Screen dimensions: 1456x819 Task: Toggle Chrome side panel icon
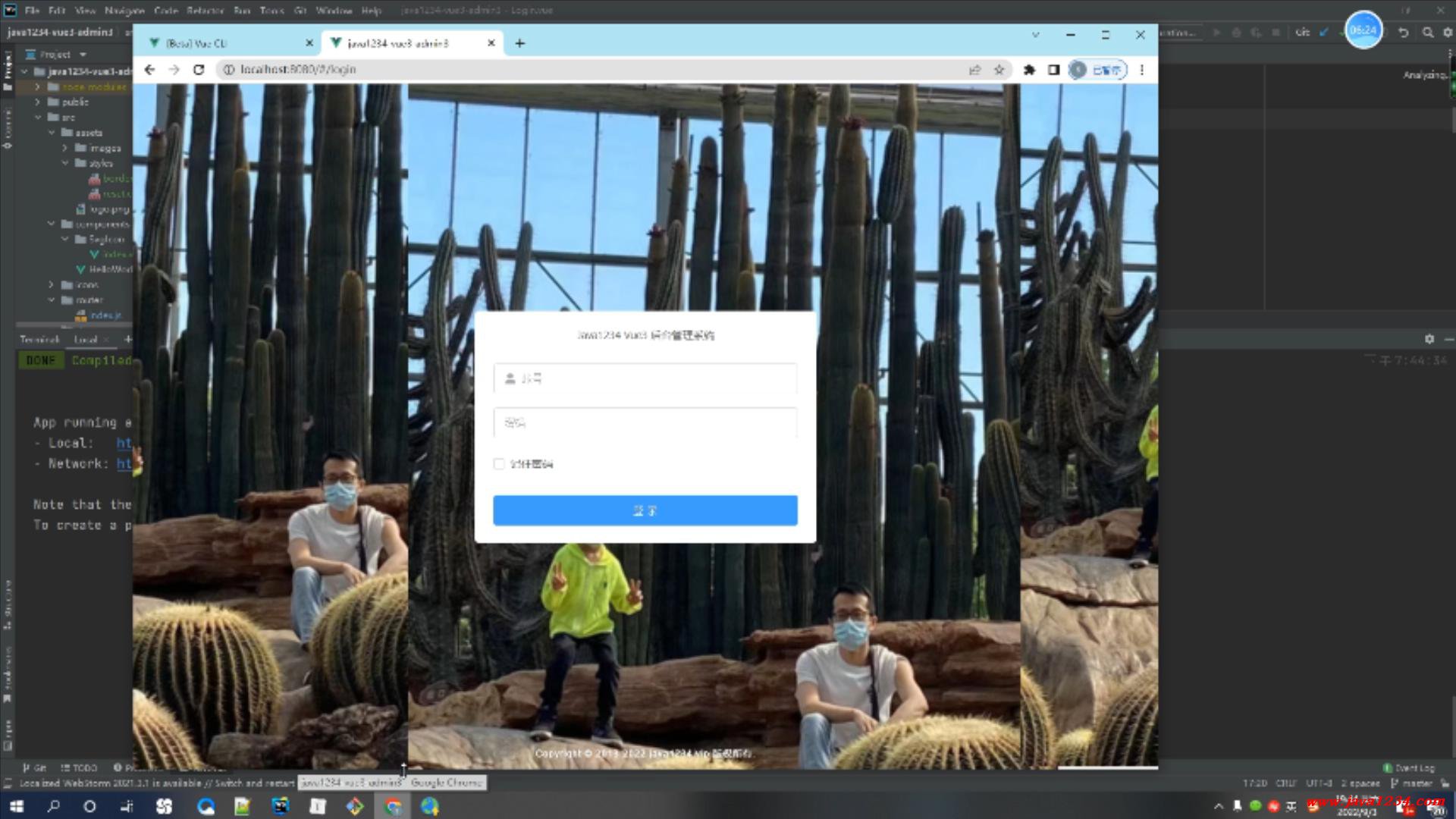pos(1053,70)
